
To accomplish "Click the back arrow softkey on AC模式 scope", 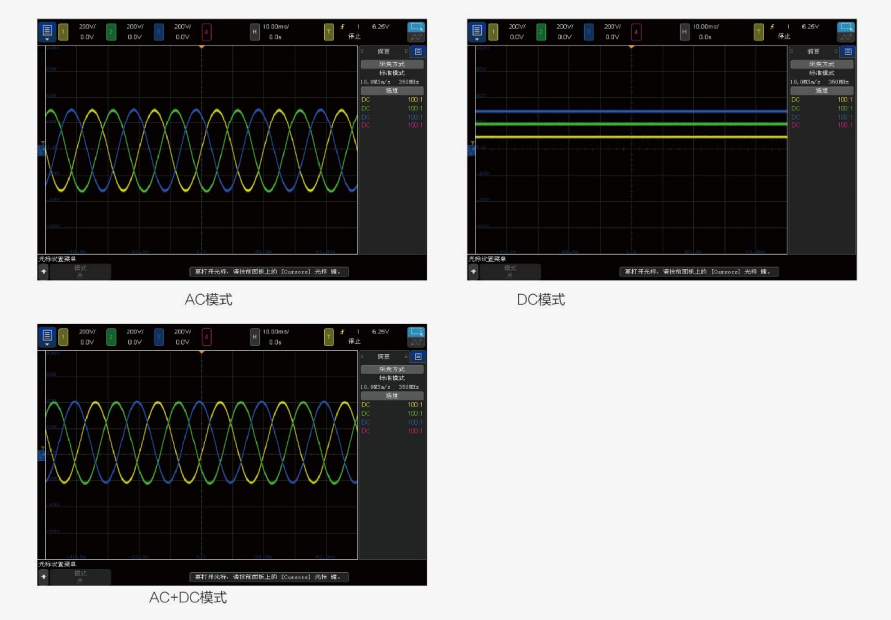I will pyautogui.click(x=44, y=272).
